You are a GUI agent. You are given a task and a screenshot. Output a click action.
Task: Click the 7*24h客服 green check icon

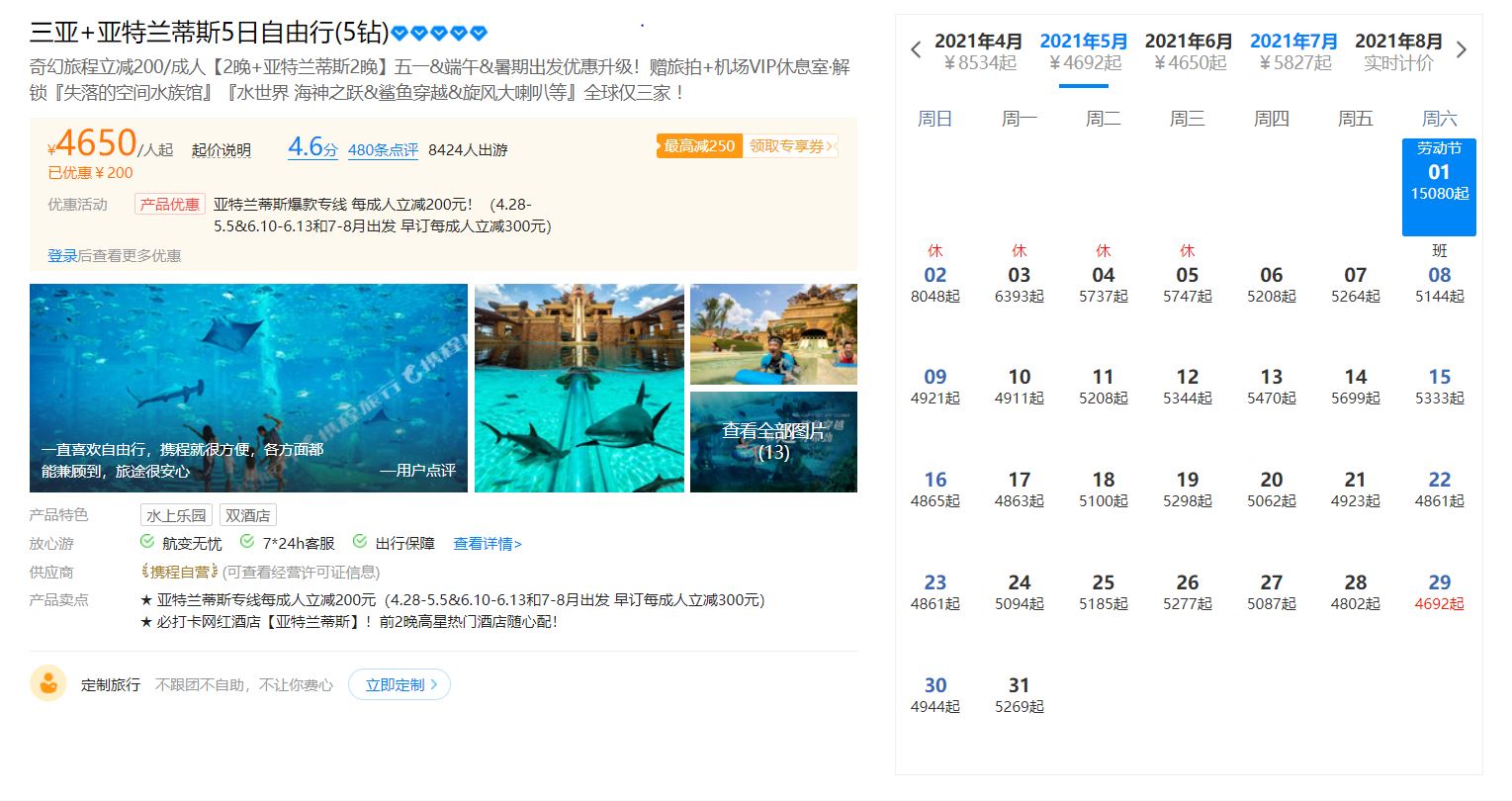point(247,542)
